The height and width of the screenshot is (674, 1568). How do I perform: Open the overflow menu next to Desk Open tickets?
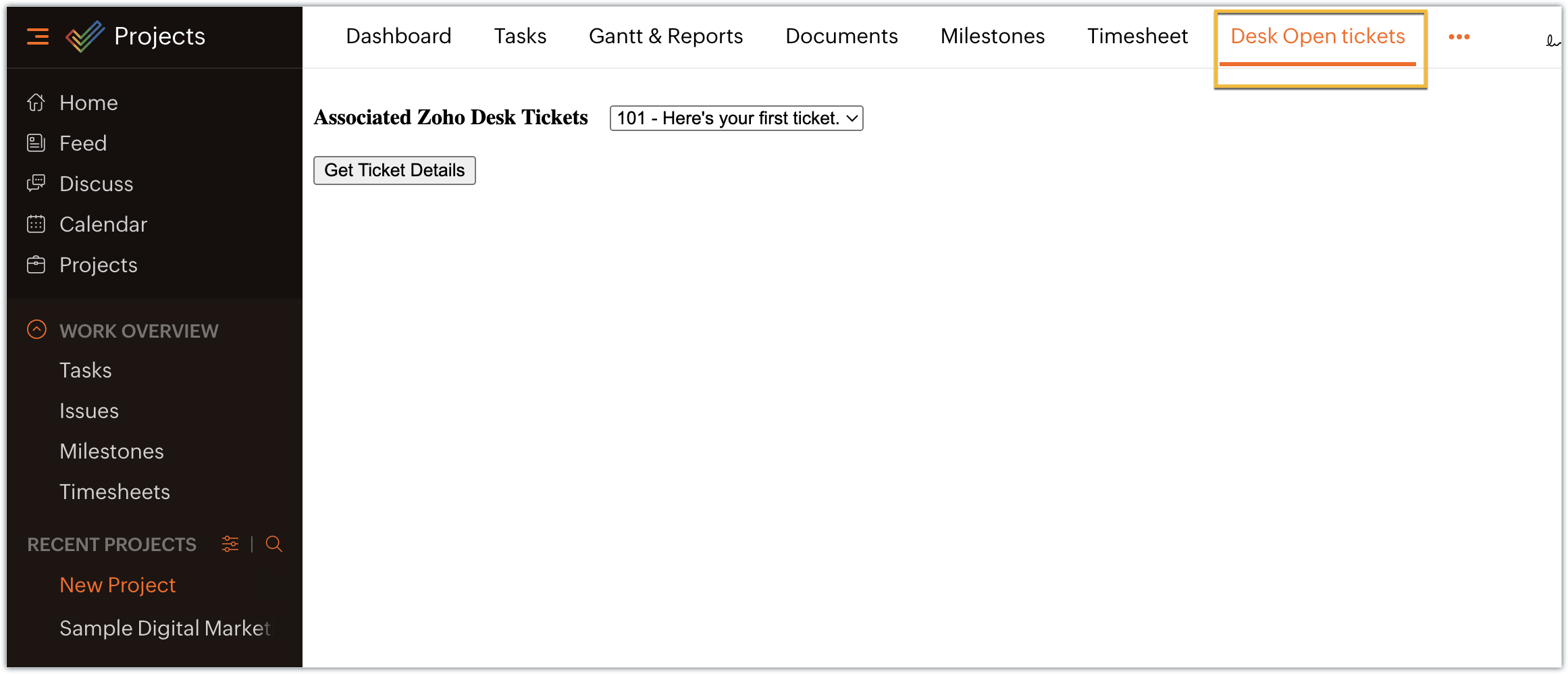click(x=1459, y=37)
